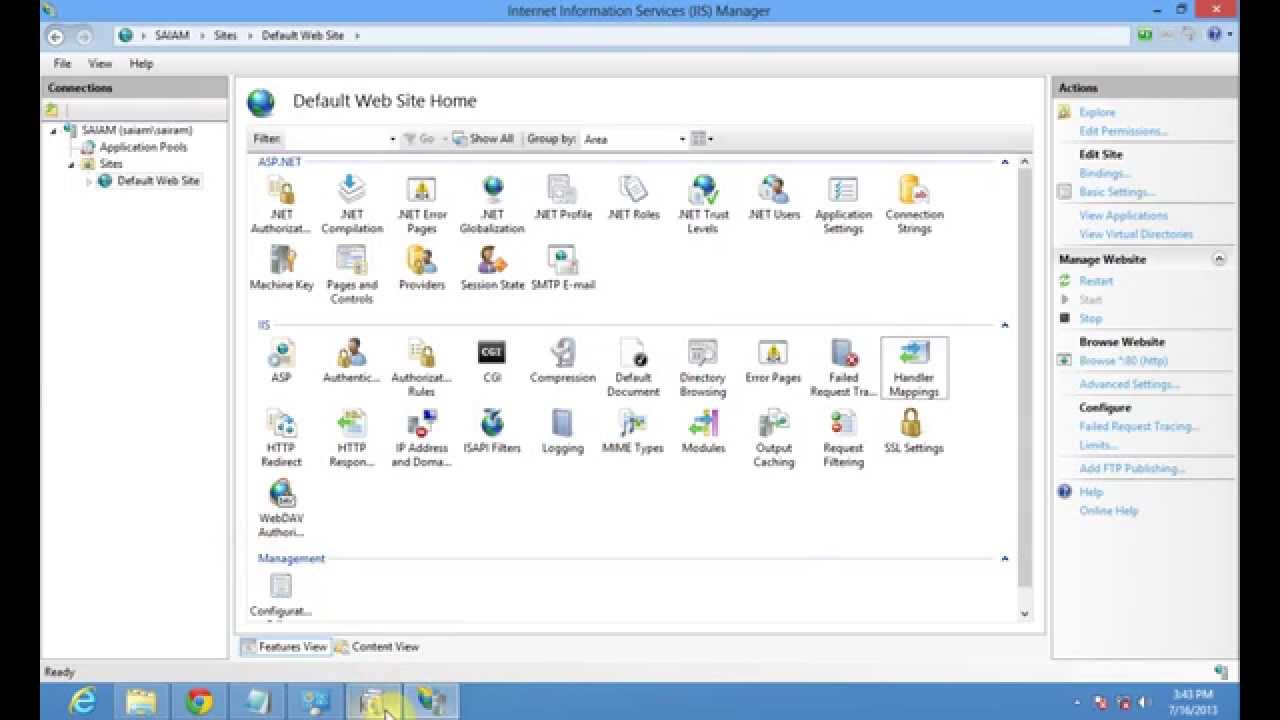Open .NET Authorization Rules feature
1280x720 pixels.
click(x=281, y=204)
